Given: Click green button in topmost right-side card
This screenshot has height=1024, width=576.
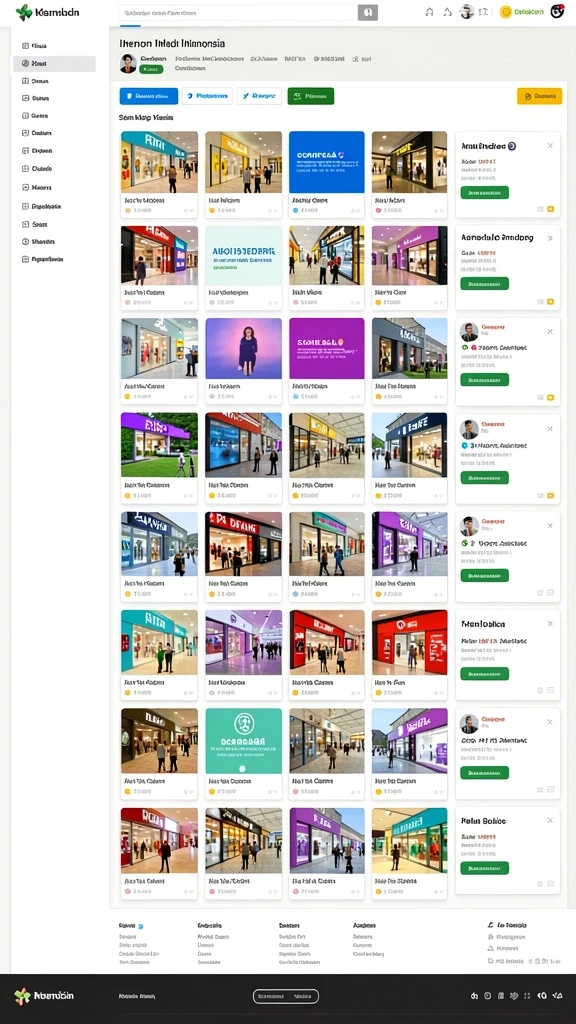Looking at the screenshot, I should pyautogui.click(x=485, y=193).
